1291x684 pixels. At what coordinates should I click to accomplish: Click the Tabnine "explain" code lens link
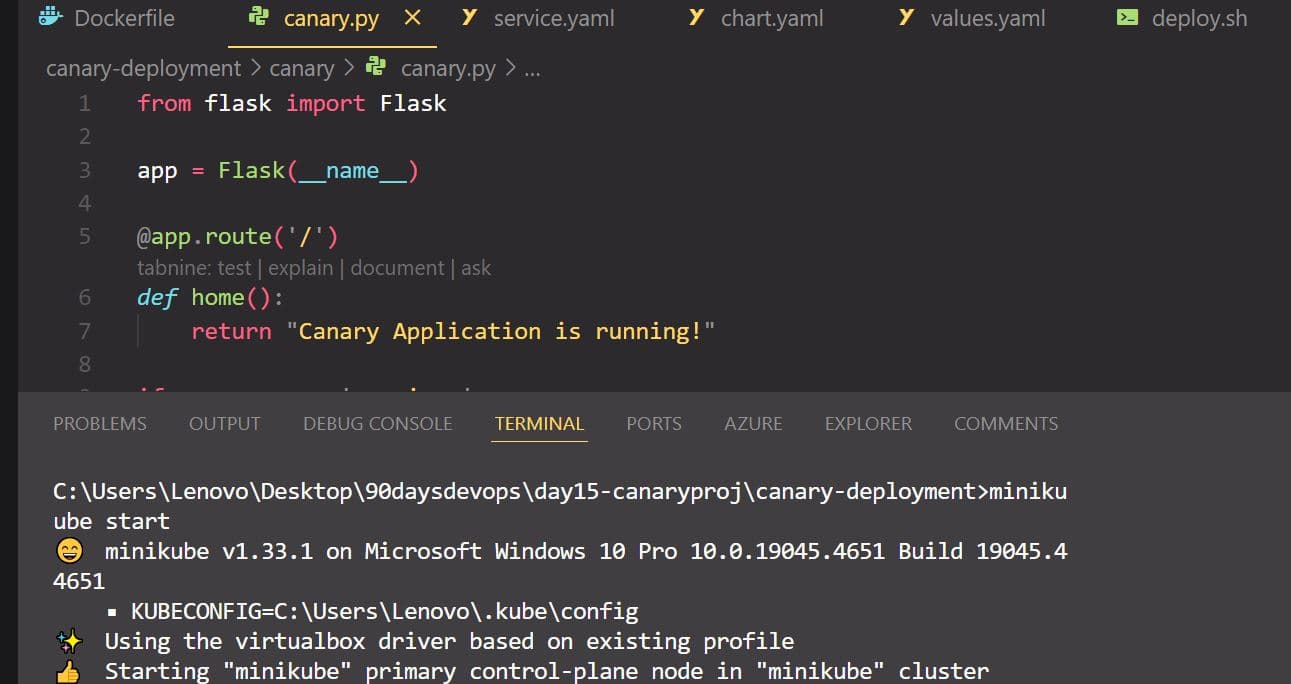coord(303,268)
